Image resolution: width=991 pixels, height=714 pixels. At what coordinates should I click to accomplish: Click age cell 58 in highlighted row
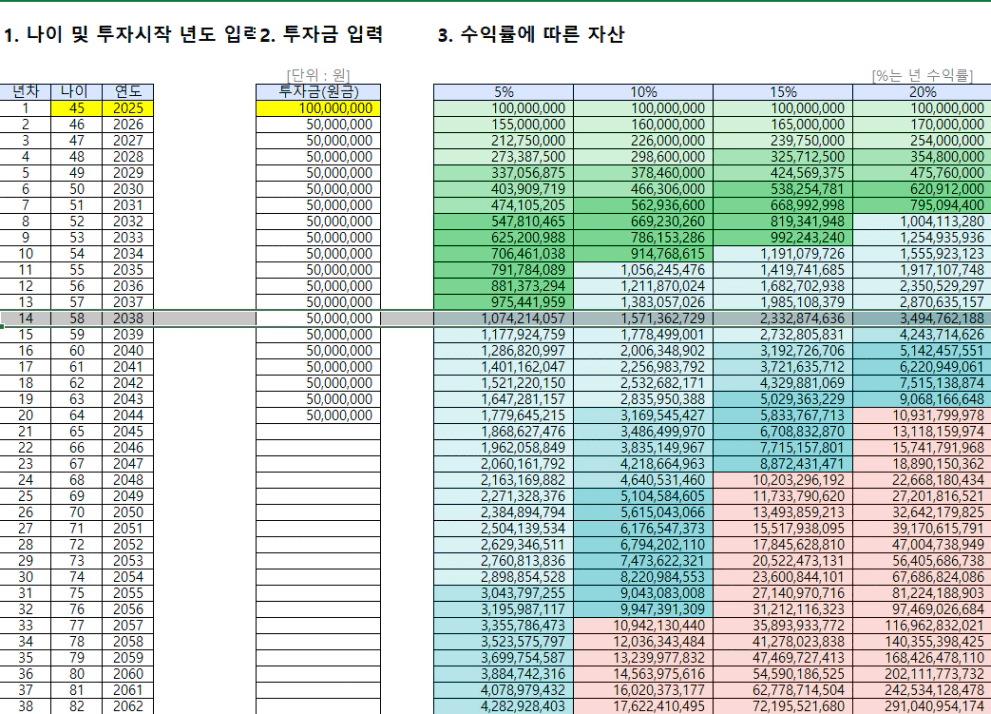click(x=76, y=318)
